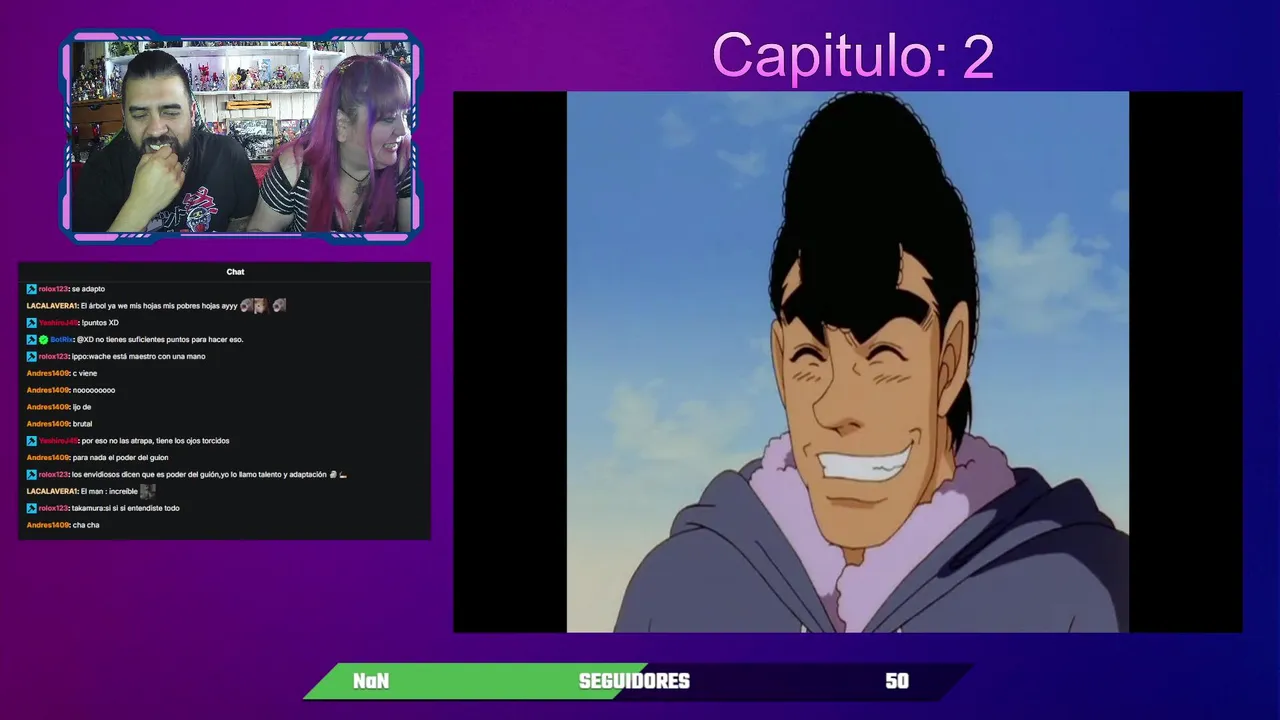Click the moderator badge beside "por eso no las atrapa"

(31, 441)
